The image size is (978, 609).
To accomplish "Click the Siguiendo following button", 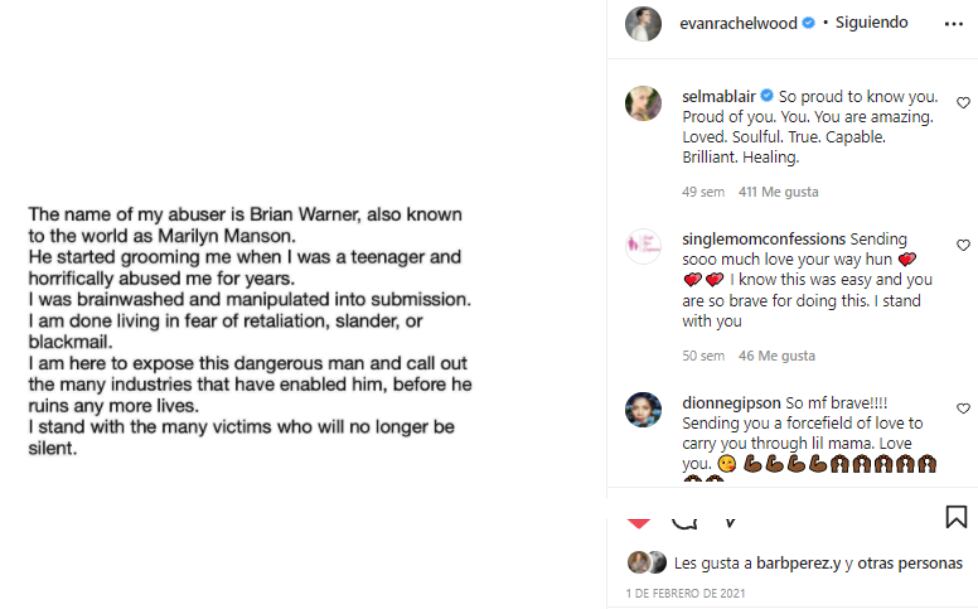I will point(871,23).
